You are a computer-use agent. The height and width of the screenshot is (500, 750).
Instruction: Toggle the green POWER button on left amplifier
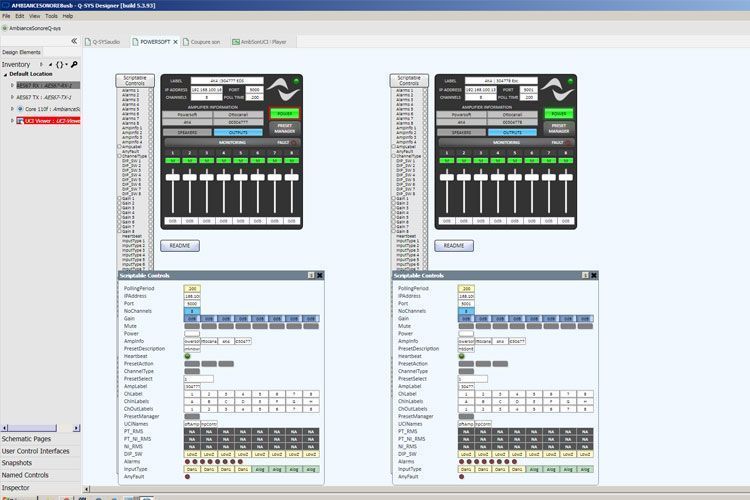285,113
